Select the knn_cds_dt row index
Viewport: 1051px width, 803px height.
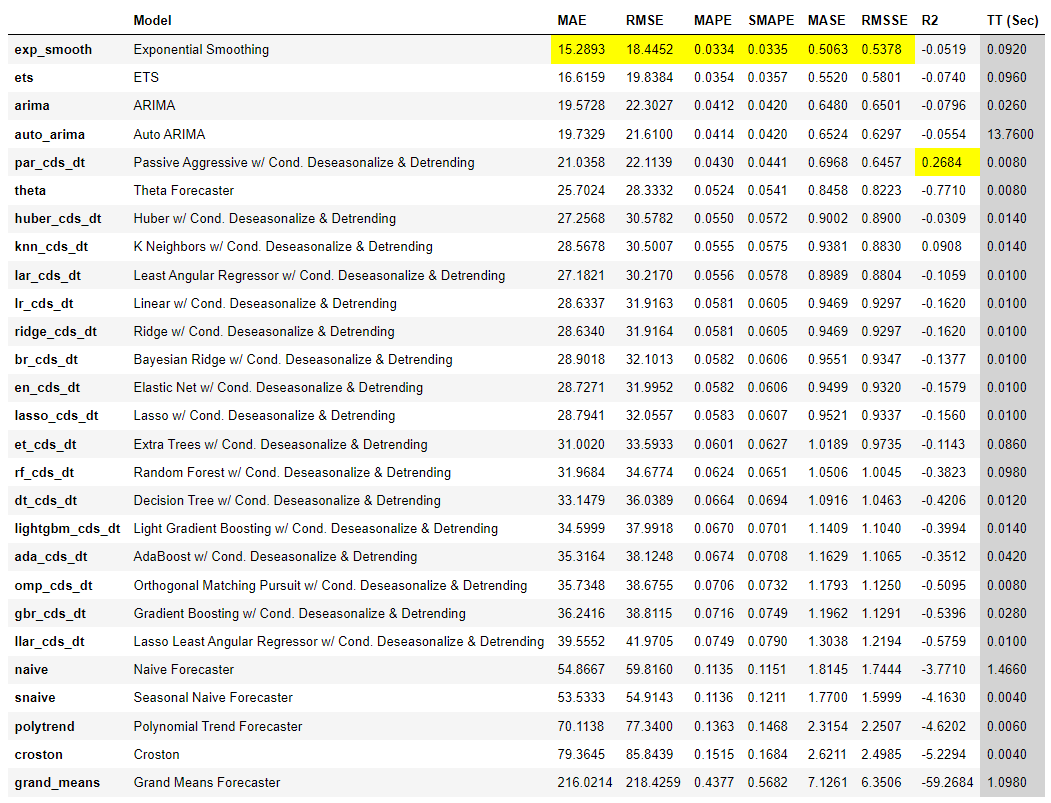pos(51,247)
